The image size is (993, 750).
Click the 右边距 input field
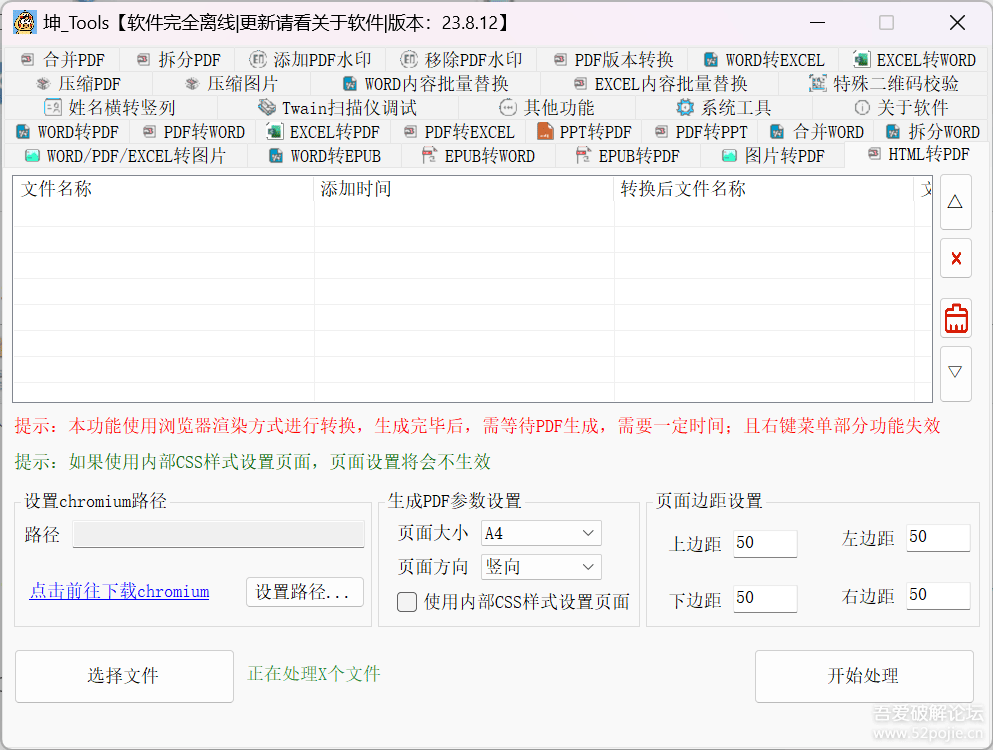click(938, 595)
